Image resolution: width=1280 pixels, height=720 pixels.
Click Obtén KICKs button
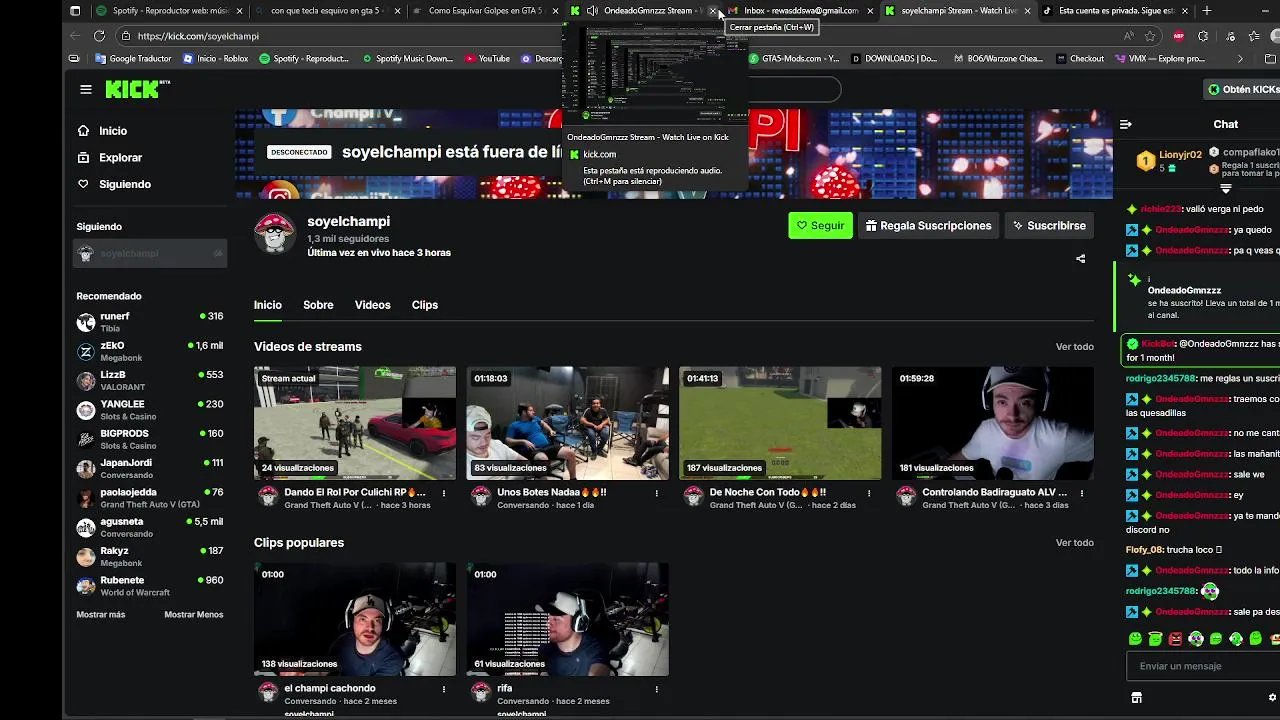1242,89
